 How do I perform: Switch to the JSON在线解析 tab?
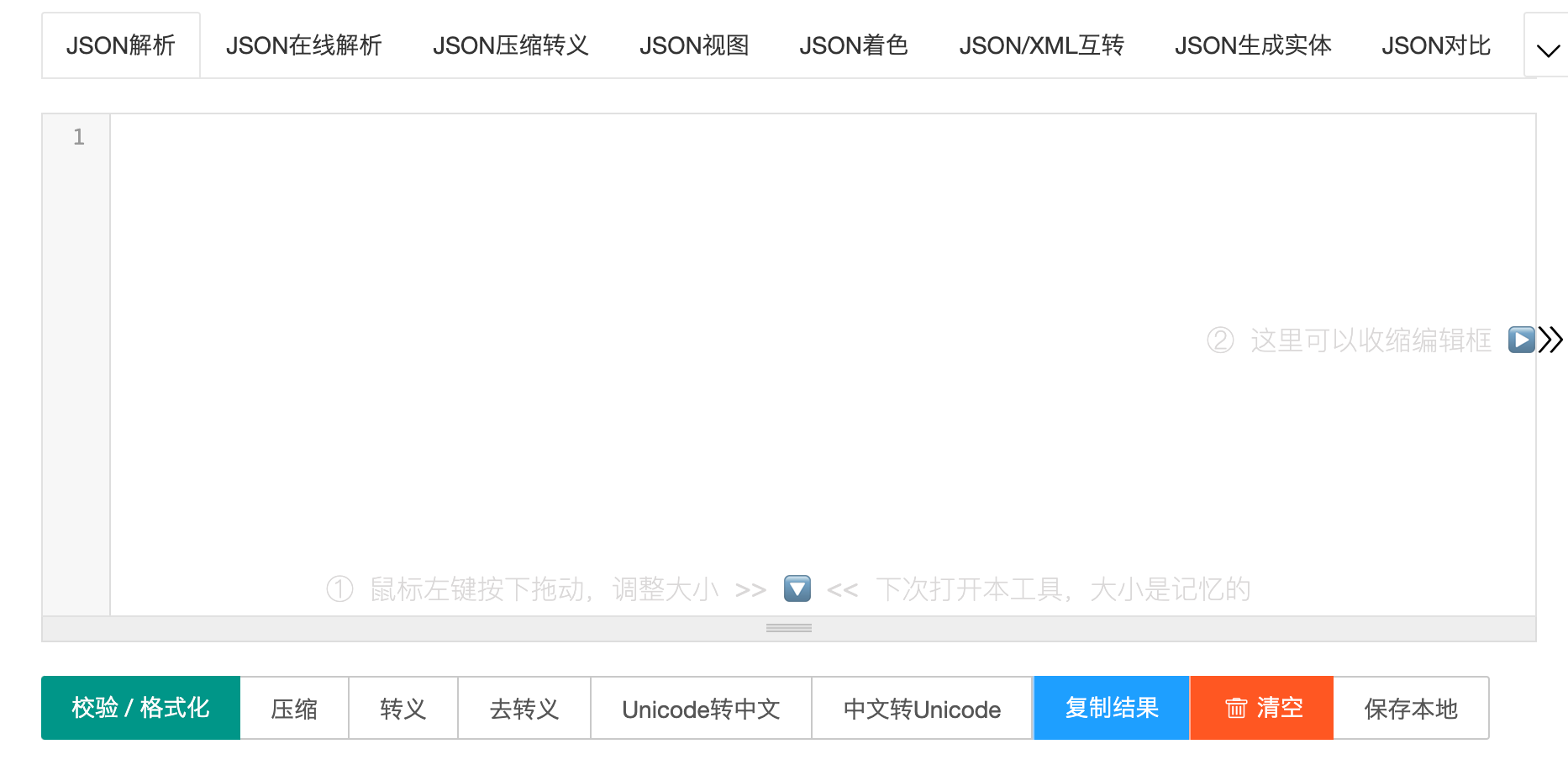[303, 45]
